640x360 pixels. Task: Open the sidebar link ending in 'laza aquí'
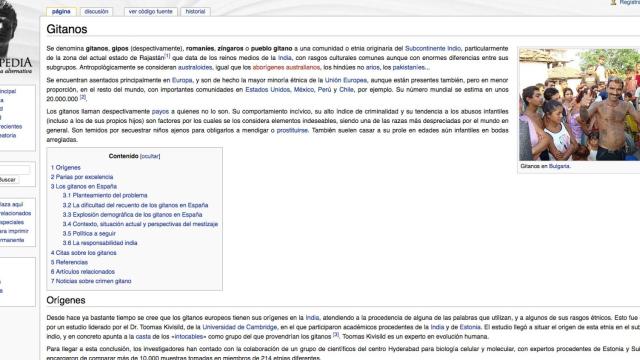click(11, 204)
